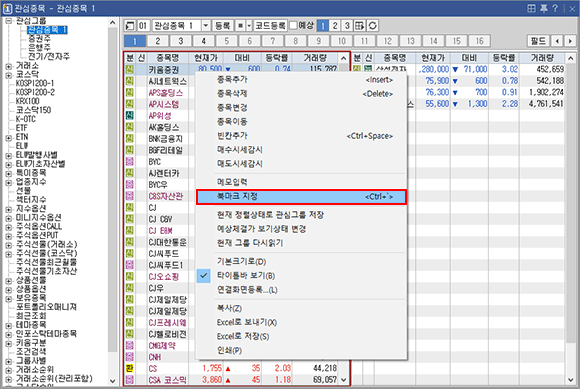The image size is (580, 389).
Task: Expand the 특이종목 tree node
Action: coord(9,173)
